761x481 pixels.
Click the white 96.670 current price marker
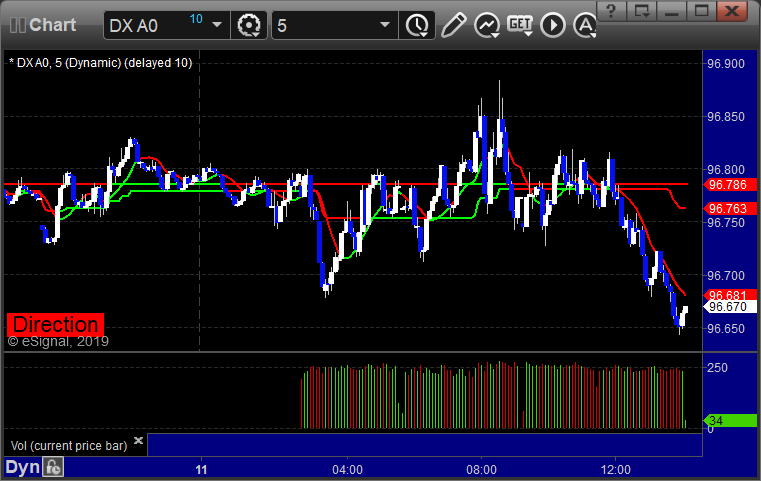(730, 307)
